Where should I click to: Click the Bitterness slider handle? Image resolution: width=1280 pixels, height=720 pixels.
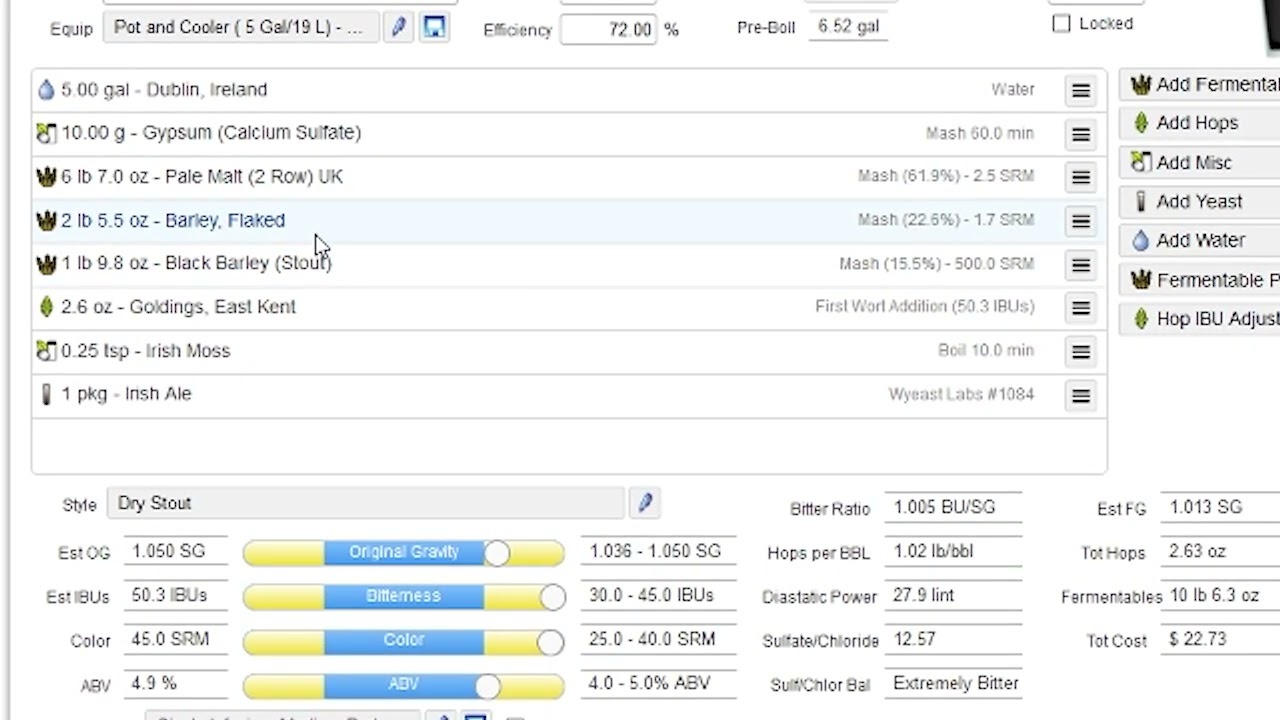(x=552, y=597)
